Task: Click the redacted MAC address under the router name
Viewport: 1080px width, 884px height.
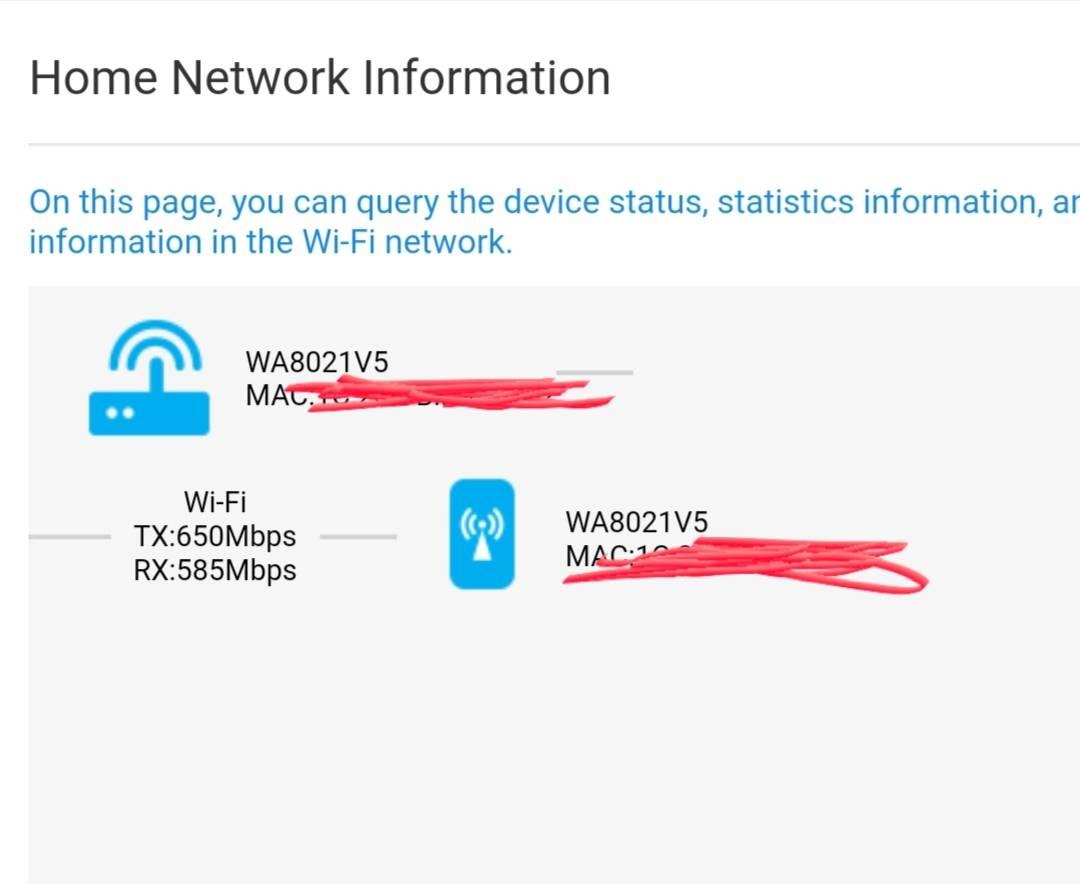Action: tap(428, 395)
